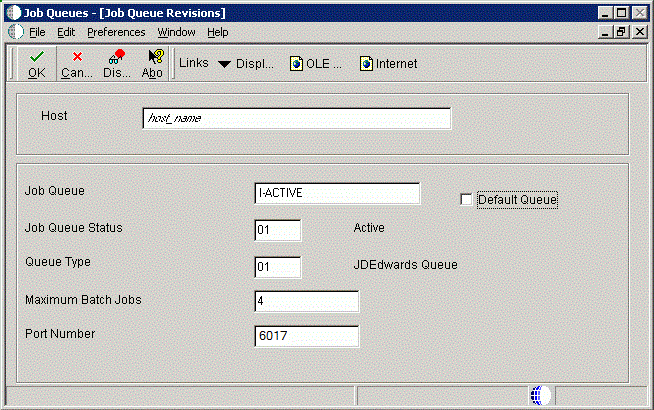Image resolution: width=654 pixels, height=410 pixels.
Task: Click the 'JDEdwards Queue' description text
Action: (x=405, y=265)
